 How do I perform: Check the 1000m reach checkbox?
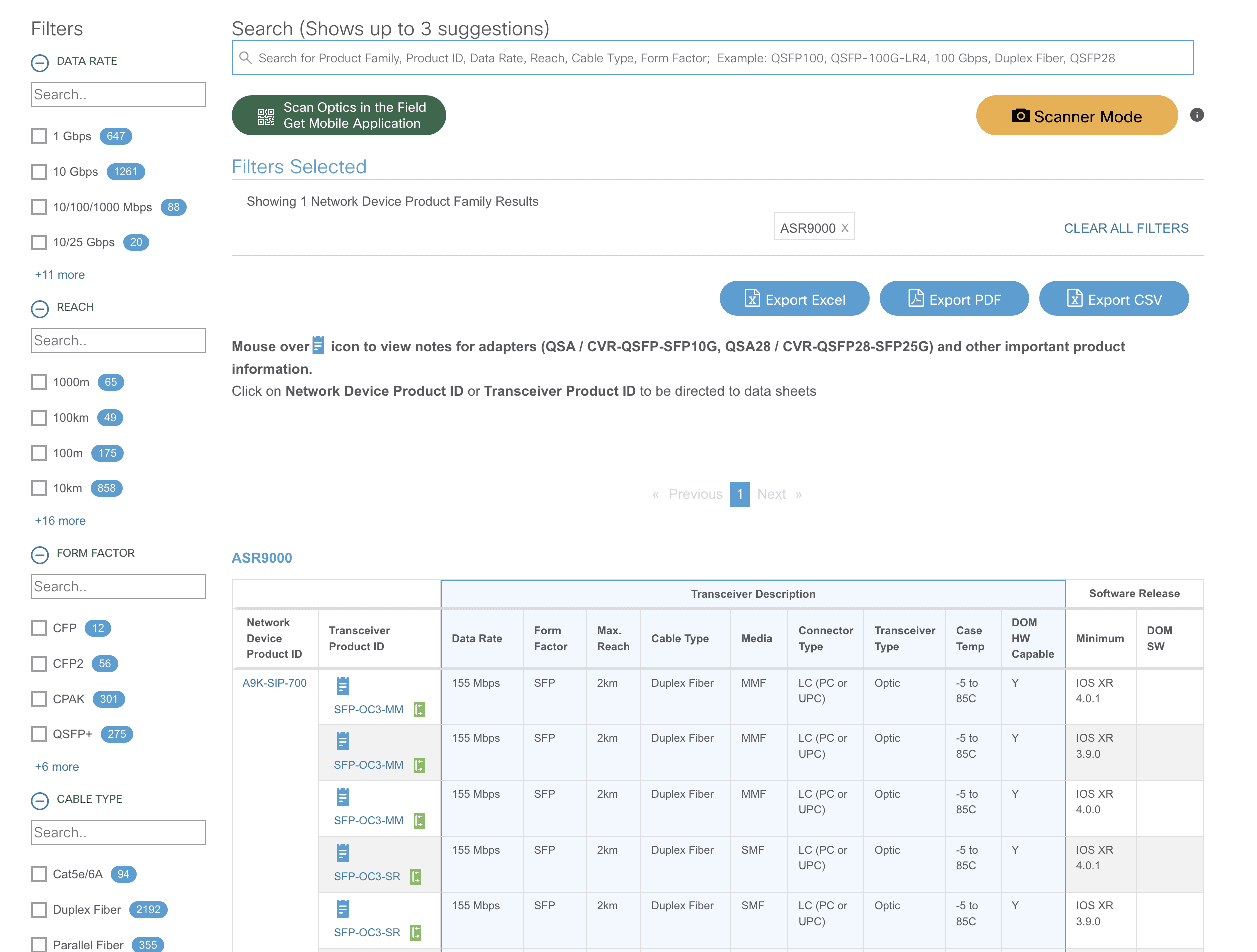(38, 382)
